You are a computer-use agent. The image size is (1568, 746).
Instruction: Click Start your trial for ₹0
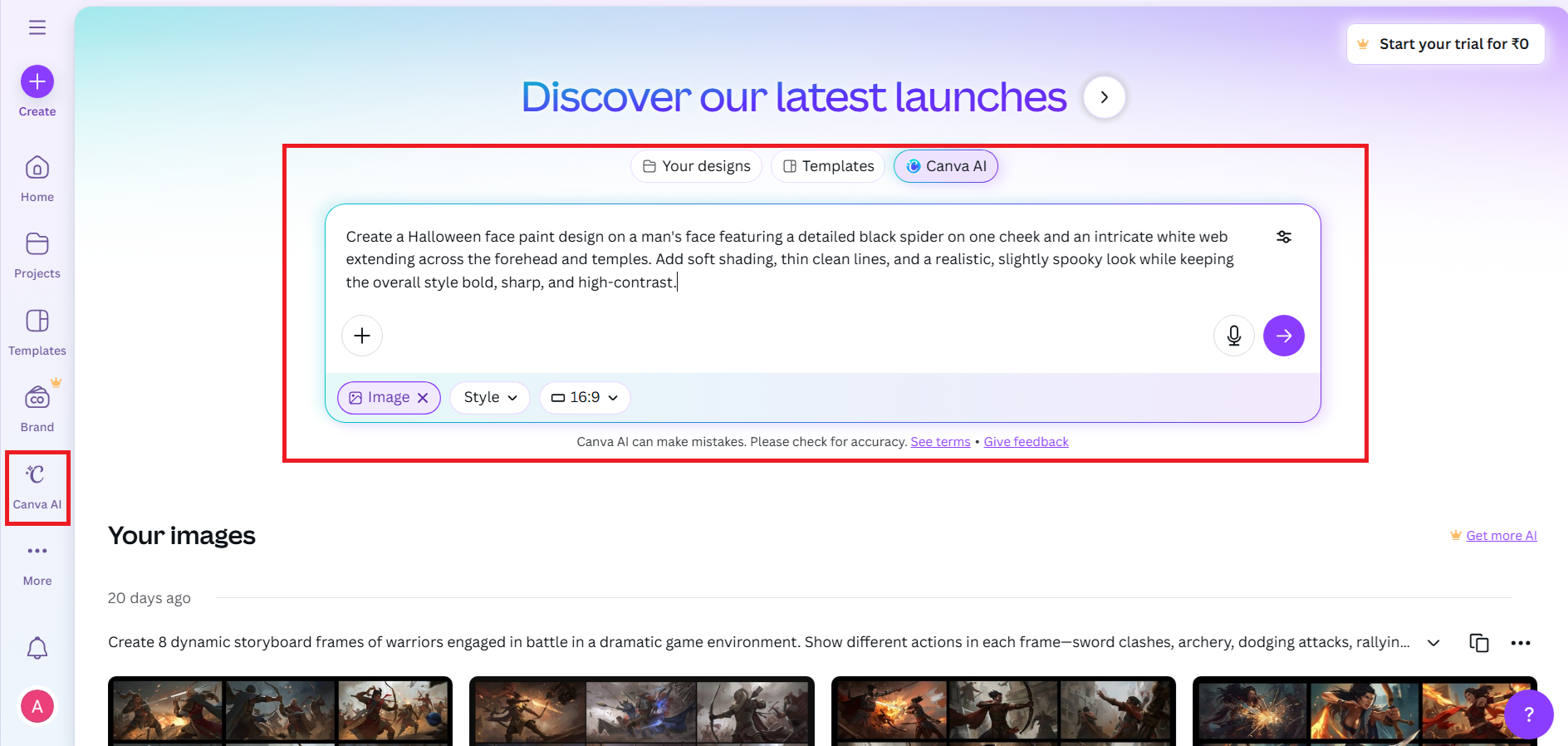coord(1446,44)
